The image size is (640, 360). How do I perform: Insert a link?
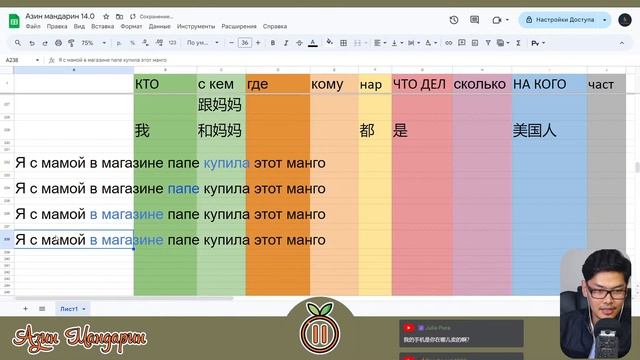point(449,43)
